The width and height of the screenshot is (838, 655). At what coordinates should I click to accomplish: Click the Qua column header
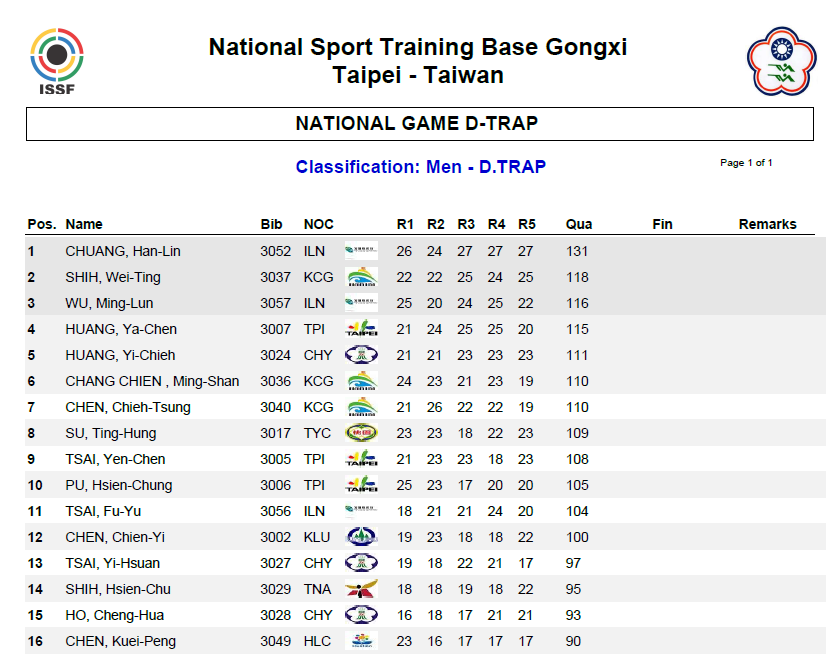pyautogui.click(x=578, y=224)
